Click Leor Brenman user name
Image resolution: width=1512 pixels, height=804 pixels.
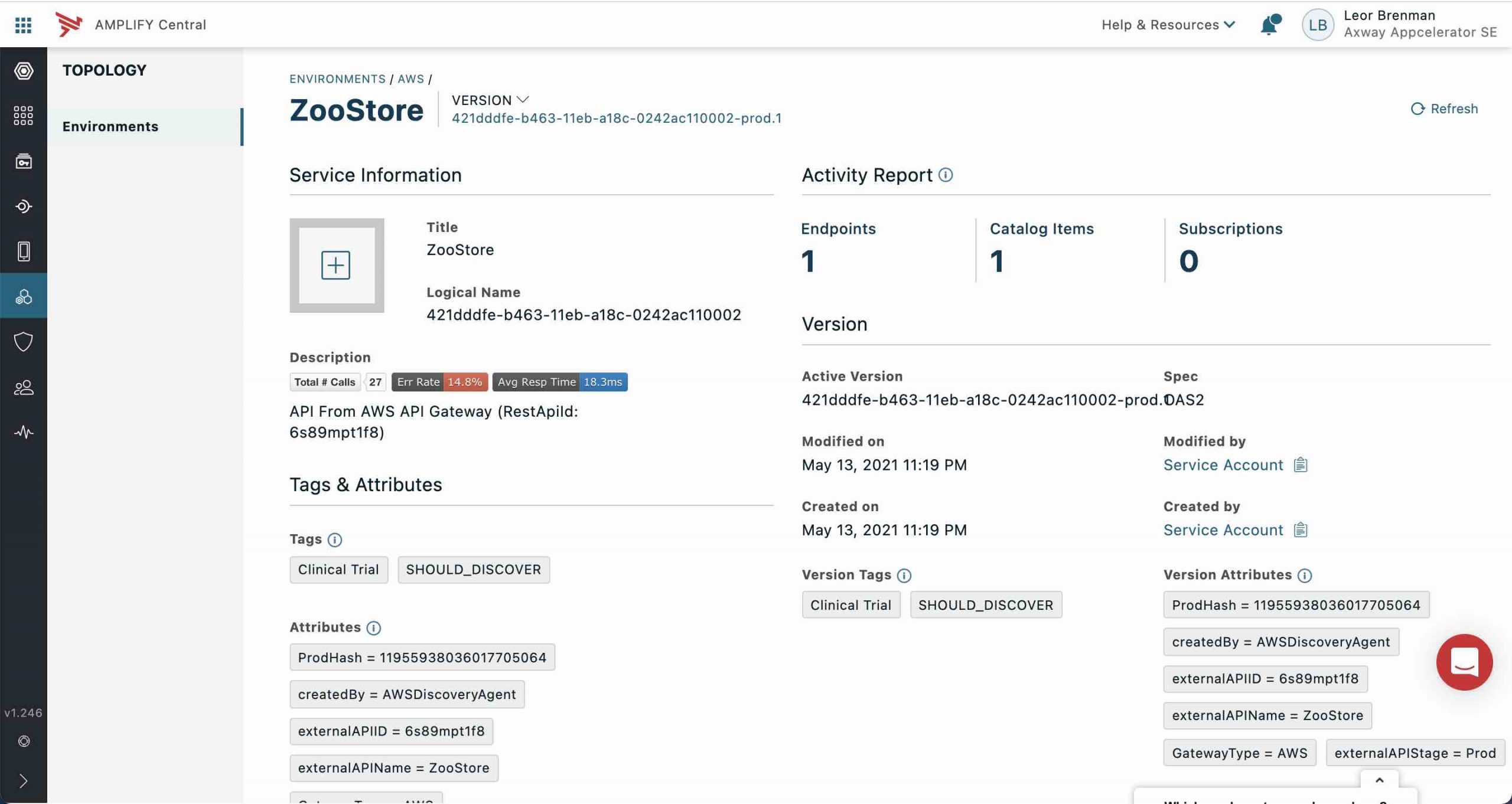[1389, 15]
